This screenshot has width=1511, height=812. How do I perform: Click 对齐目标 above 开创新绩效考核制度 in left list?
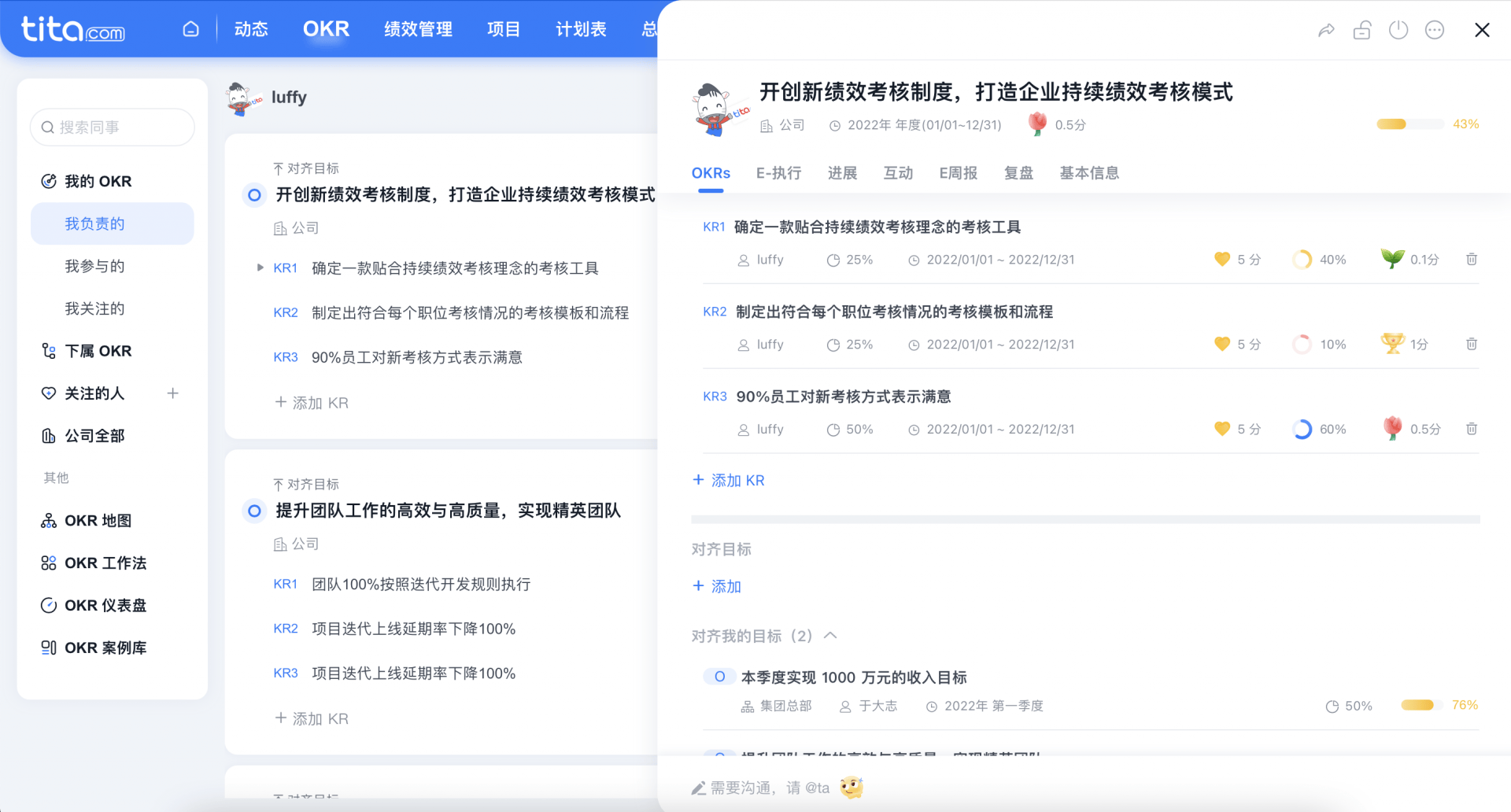pos(306,168)
